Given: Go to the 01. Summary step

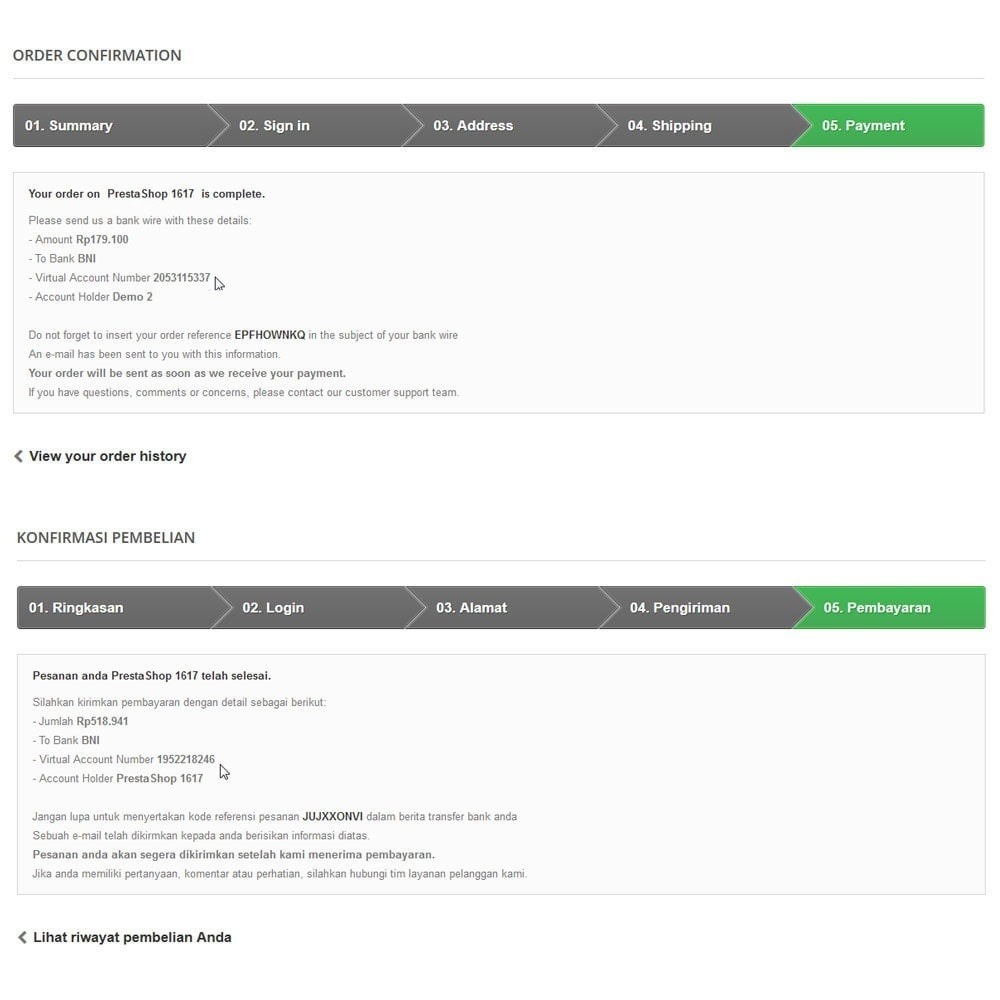Looking at the screenshot, I should click(110, 126).
